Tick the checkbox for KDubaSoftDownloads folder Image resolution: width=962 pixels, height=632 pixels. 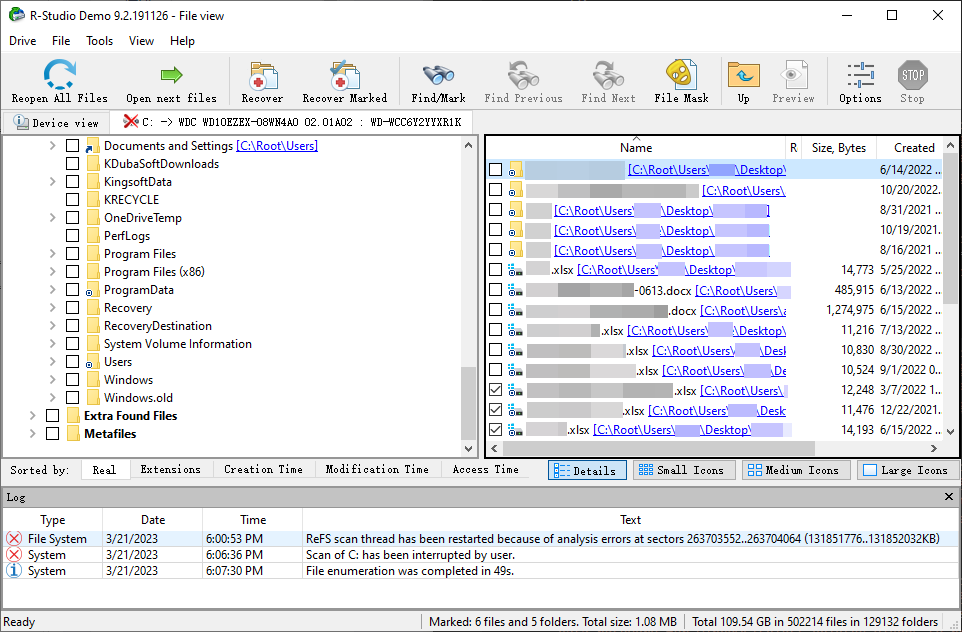[x=72, y=164]
